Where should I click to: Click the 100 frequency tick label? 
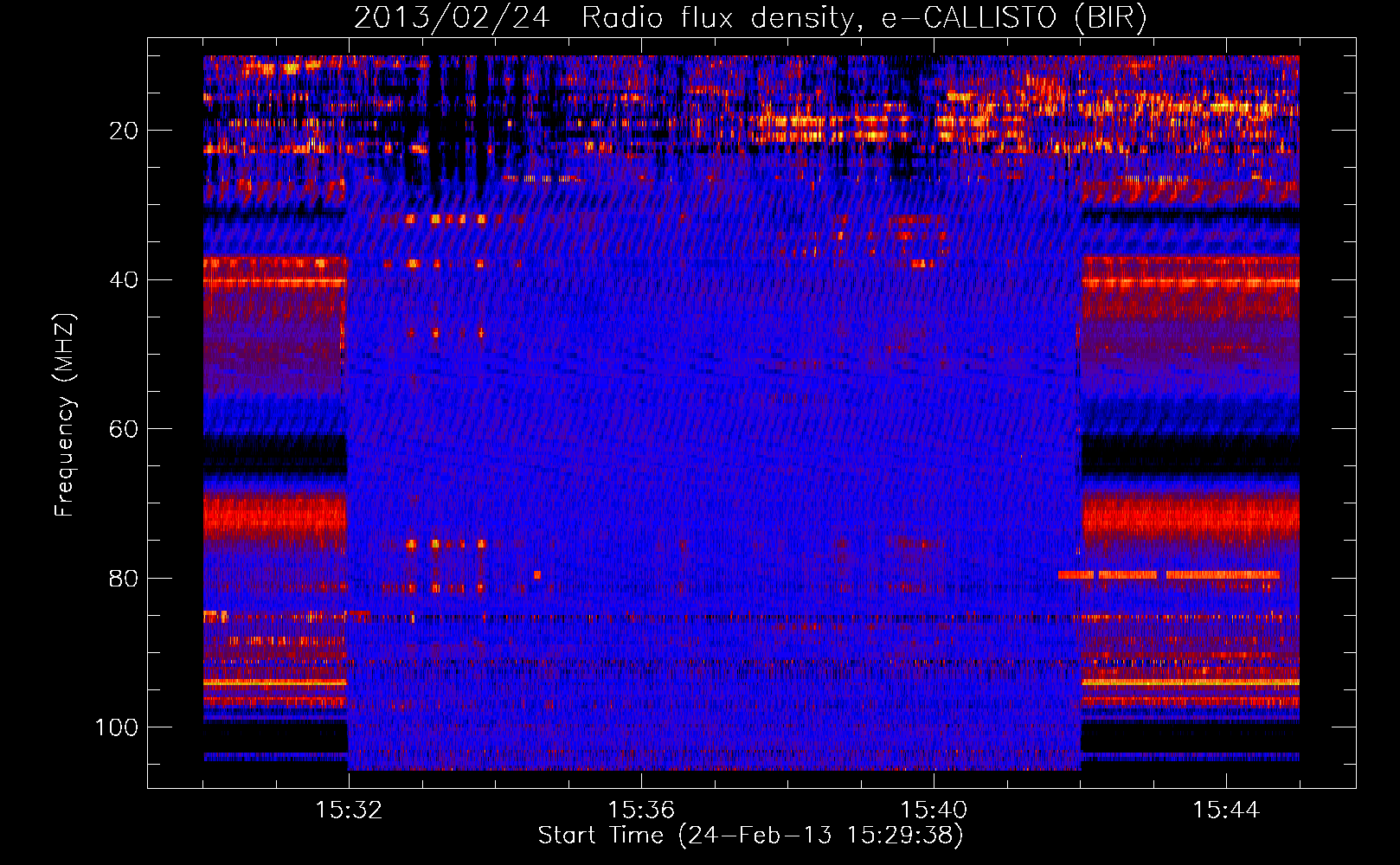[117, 727]
